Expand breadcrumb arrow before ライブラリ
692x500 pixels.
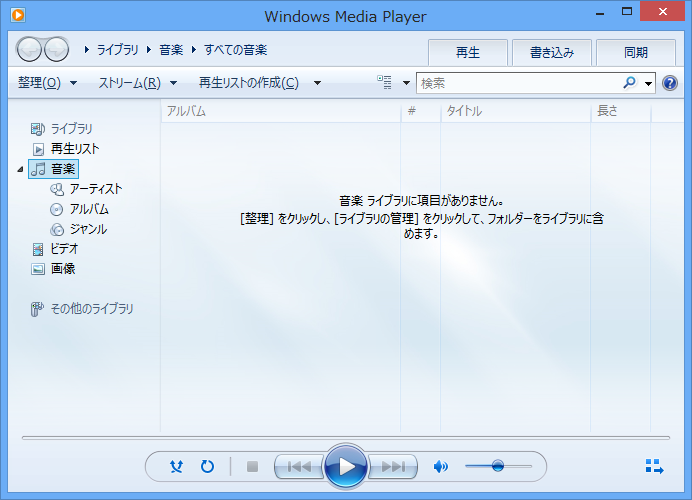click(87, 50)
